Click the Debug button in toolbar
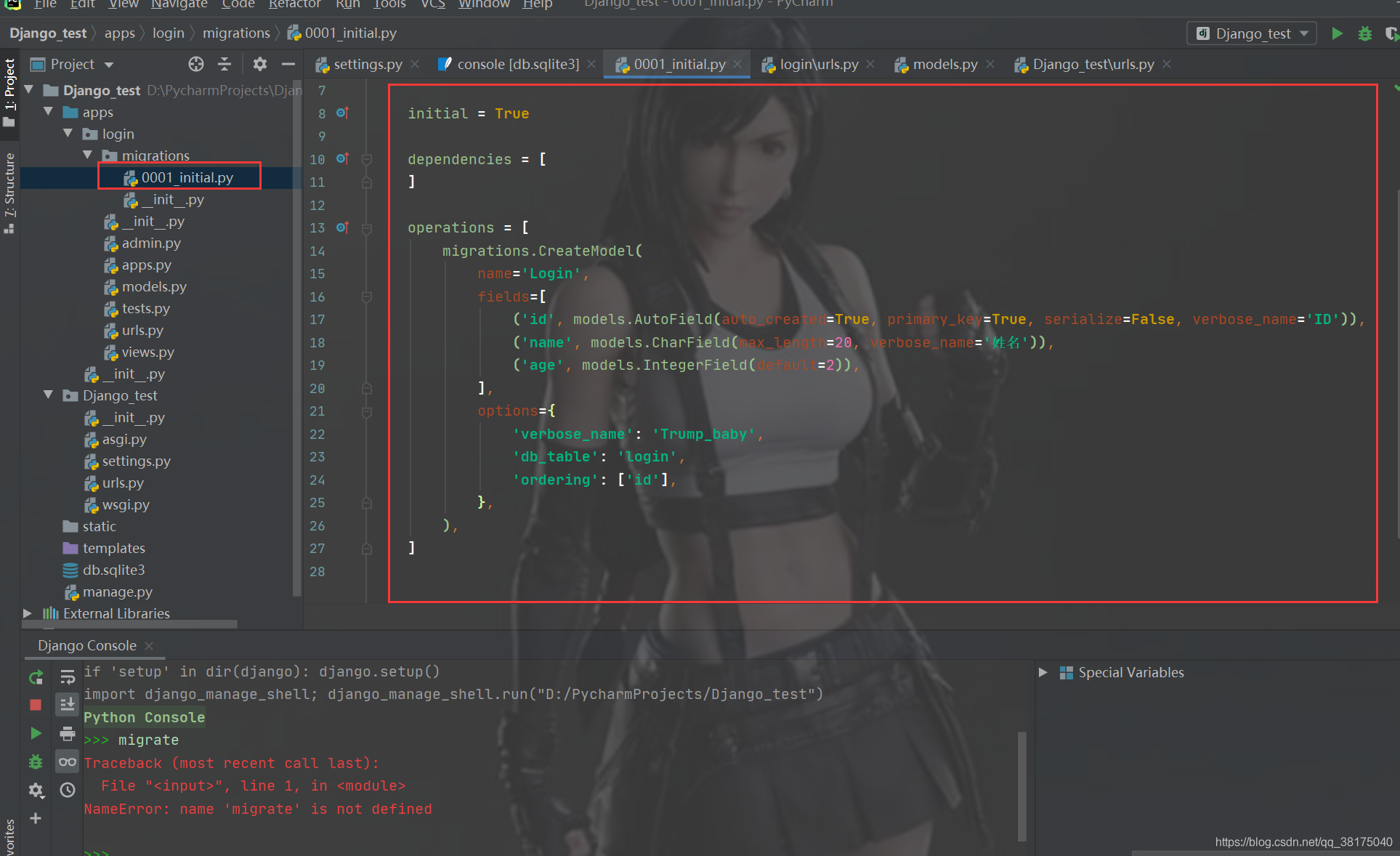1400x856 pixels. point(1364,34)
